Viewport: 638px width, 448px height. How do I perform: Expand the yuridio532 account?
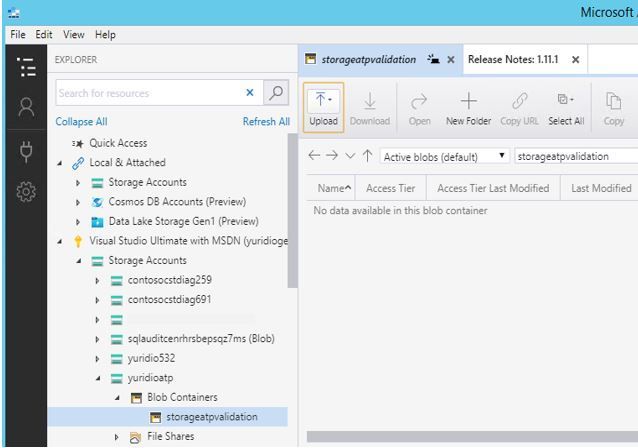point(97,358)
